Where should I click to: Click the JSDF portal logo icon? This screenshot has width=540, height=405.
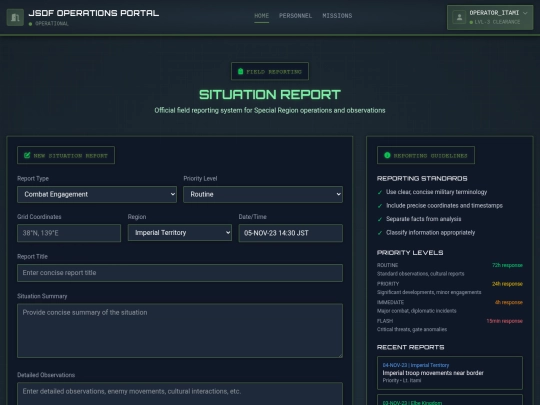pos(15,17)
